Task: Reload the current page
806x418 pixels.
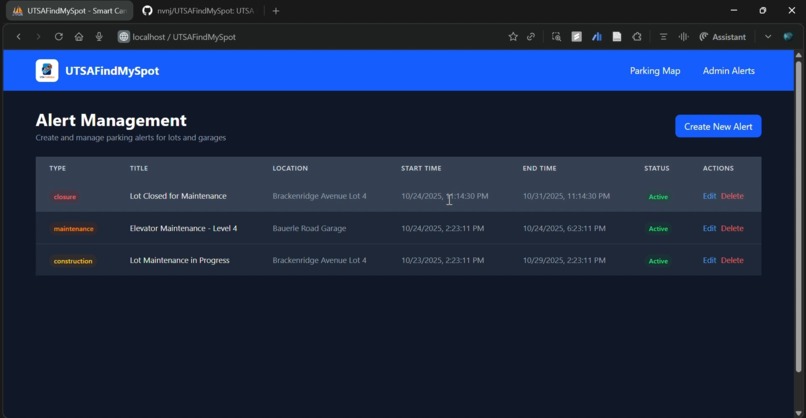Action: [x=59, y=37]
